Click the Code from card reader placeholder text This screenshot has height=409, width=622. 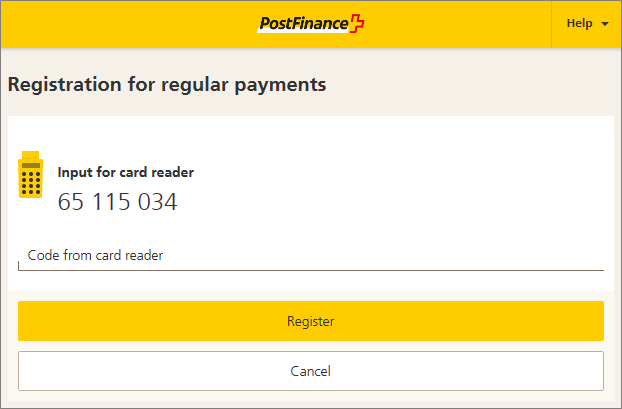click(x=95, y=255)
